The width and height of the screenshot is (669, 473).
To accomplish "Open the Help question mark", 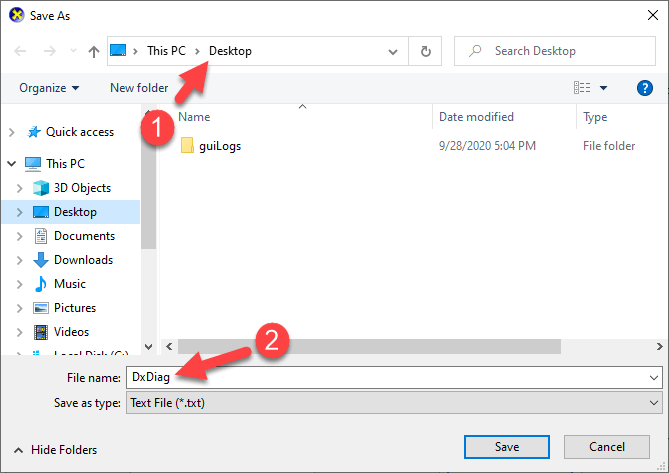I will (x=645, y=88).
